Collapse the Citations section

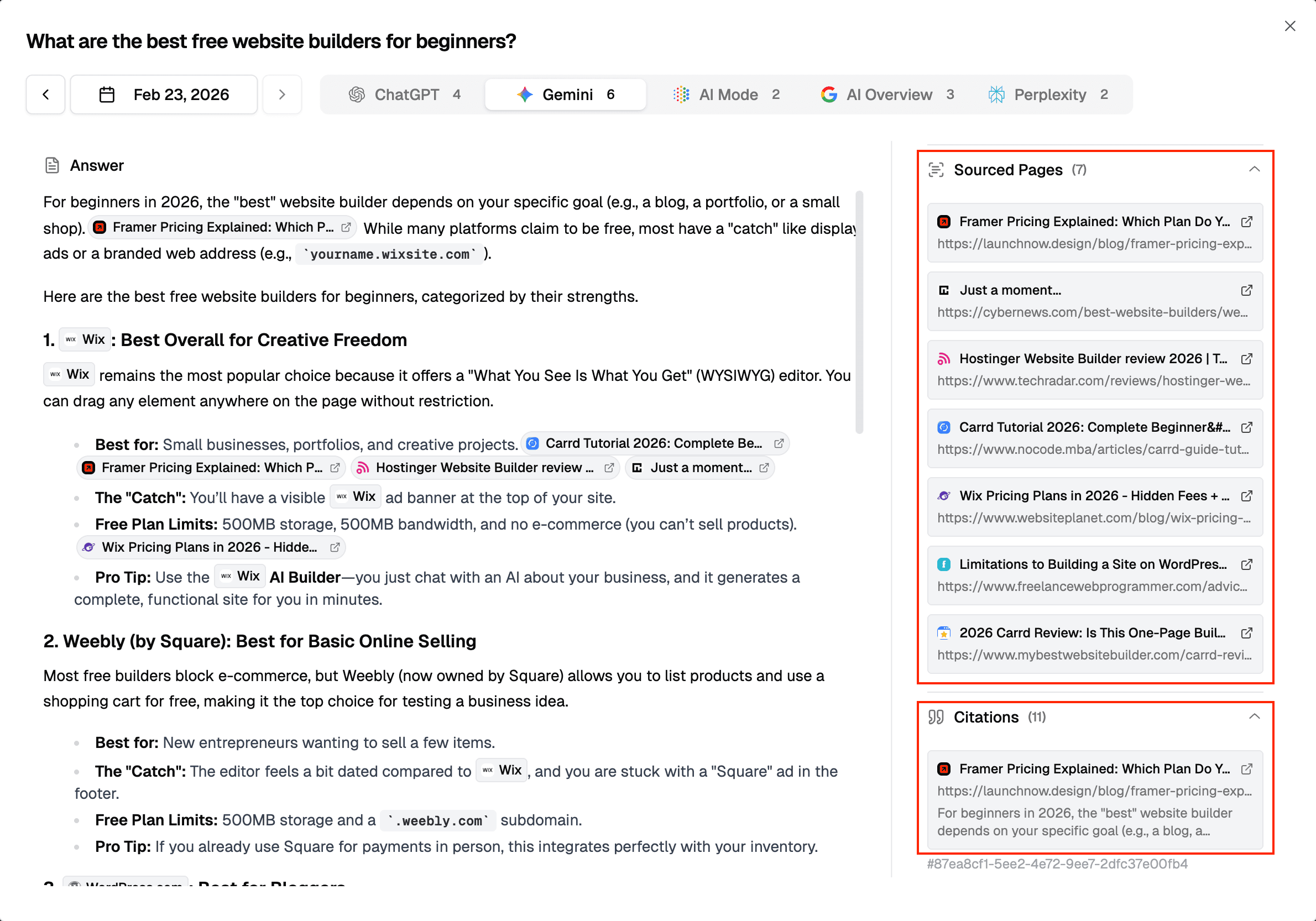click(1254, 716)
